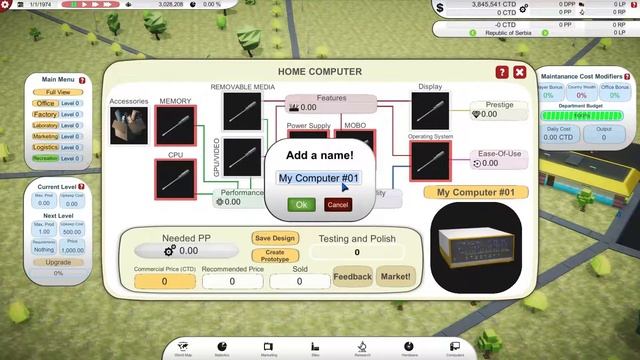The width and height of the screenshot is (640, 360).
Task: Adjust the Department Budget green bar
Action: 582,116
